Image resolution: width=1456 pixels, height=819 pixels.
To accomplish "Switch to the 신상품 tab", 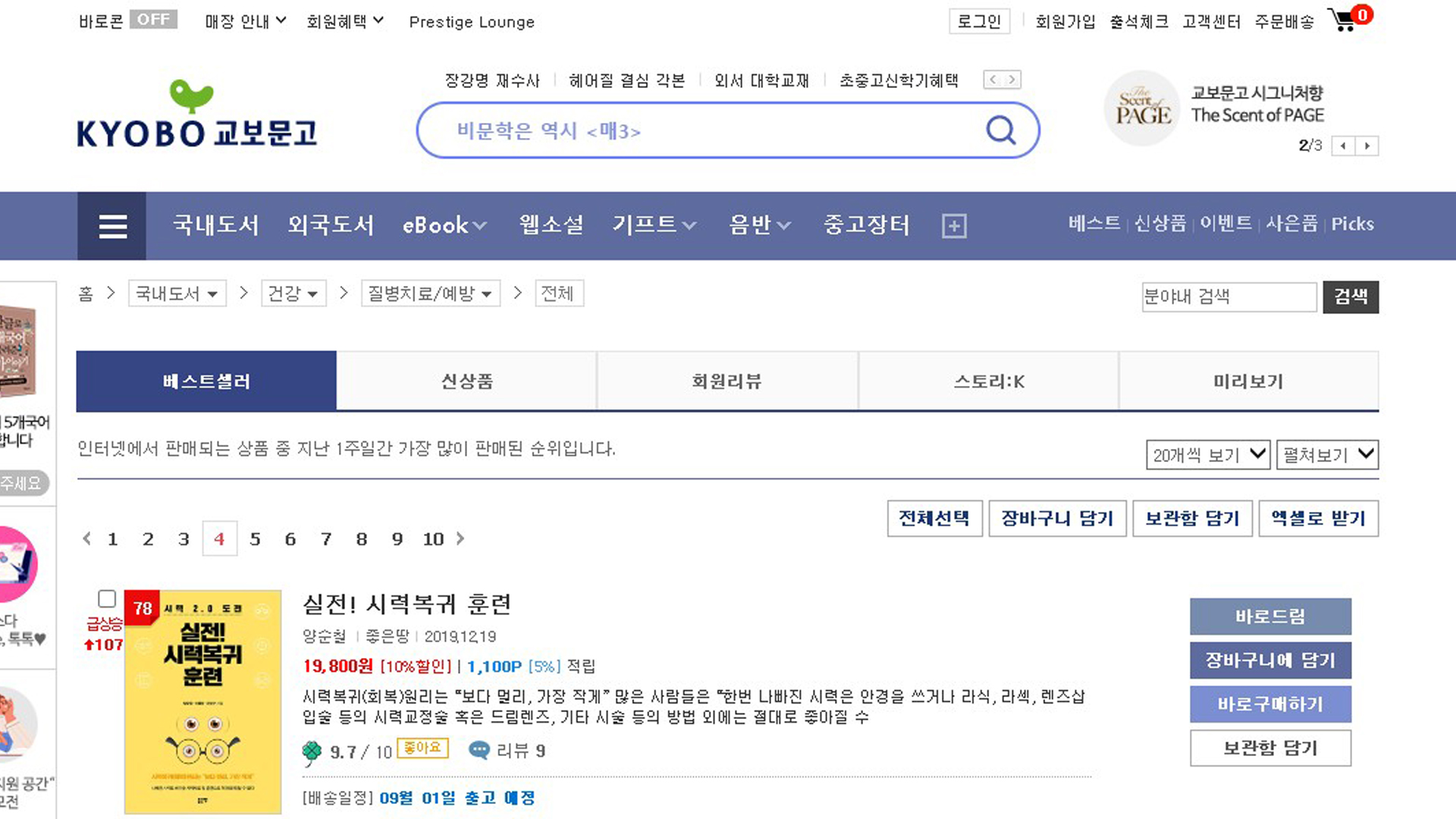I will pyautogui.click(x=466, y=381).
